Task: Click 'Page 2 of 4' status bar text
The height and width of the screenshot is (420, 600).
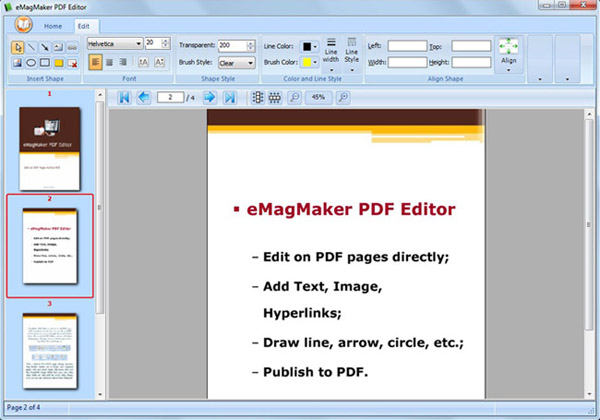Action: click(23, 407)
